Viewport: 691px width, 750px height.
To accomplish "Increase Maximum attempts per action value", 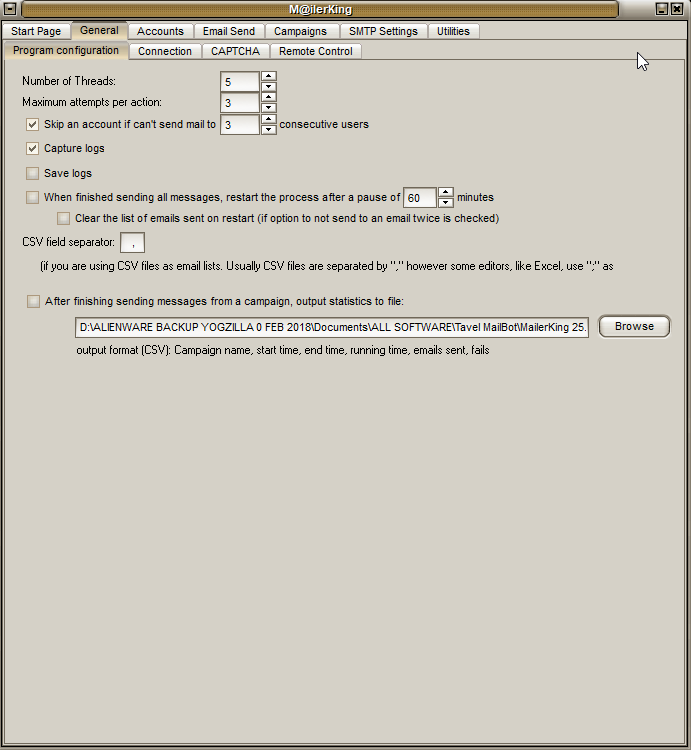I will click(269, 97).
